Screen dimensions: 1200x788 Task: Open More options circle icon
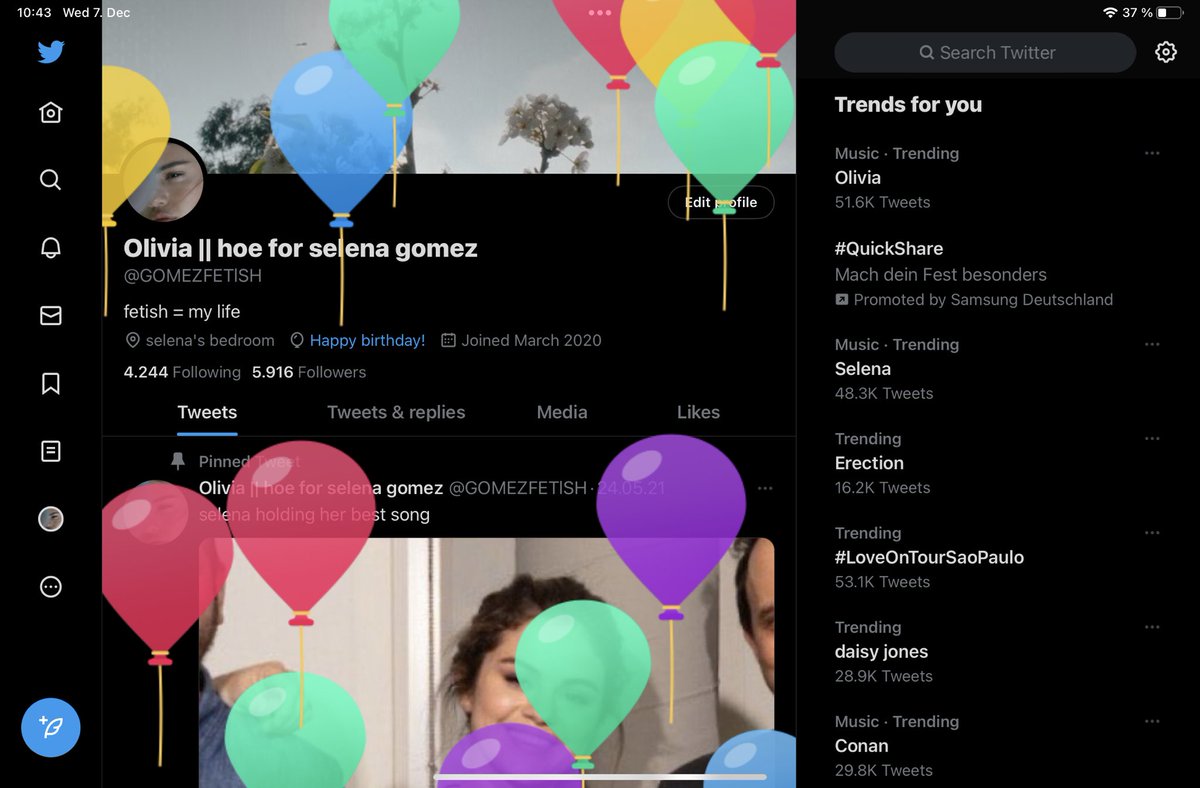click(x=51, y=587)
